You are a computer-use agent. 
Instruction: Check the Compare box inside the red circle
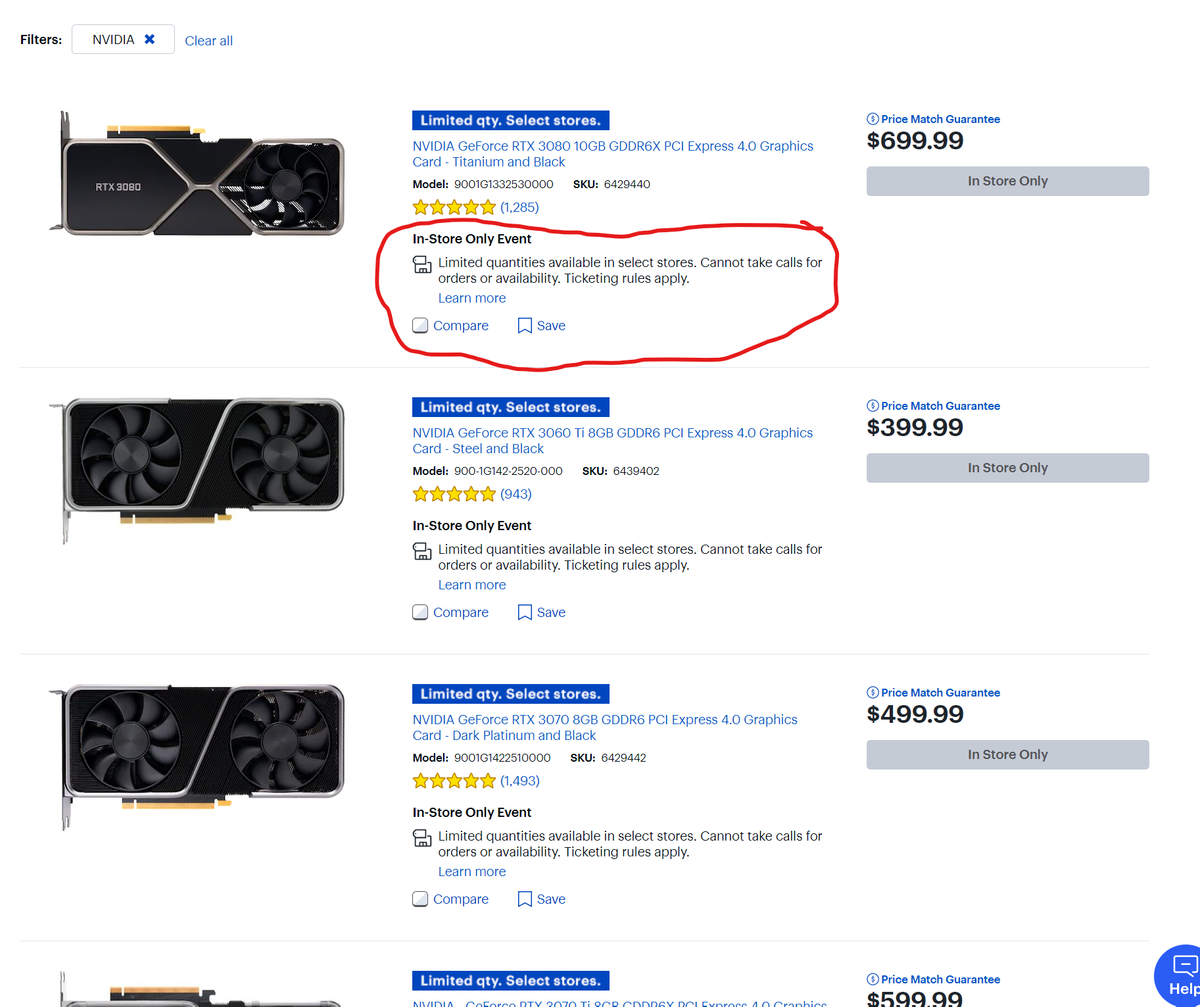(420, 325)
